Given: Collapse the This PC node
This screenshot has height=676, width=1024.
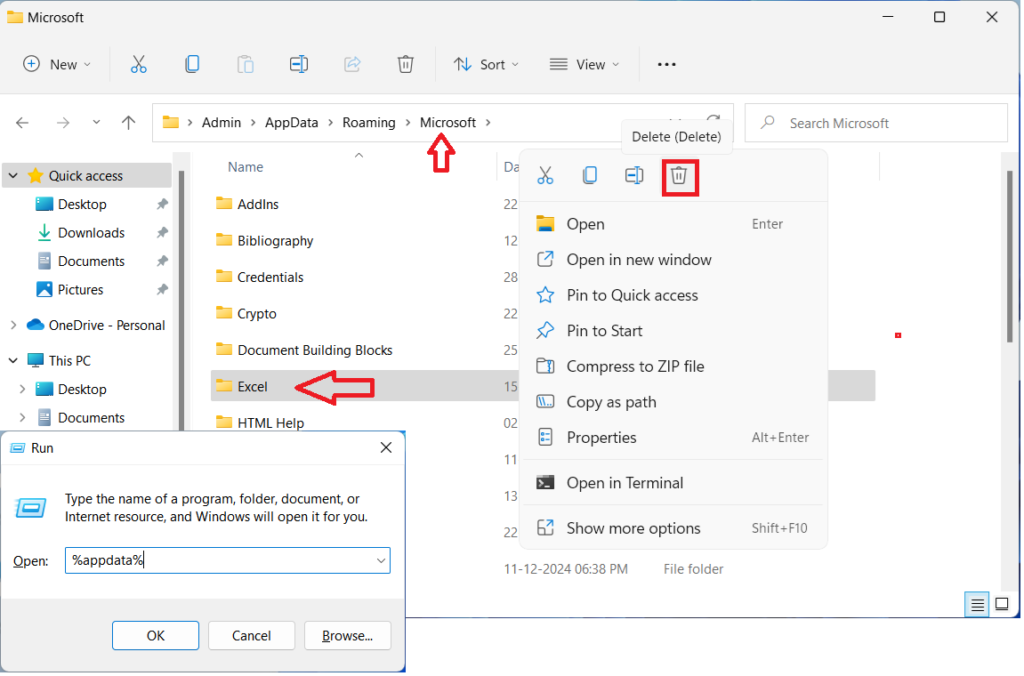Looking at the screenshot, I should tap(13, 361).
